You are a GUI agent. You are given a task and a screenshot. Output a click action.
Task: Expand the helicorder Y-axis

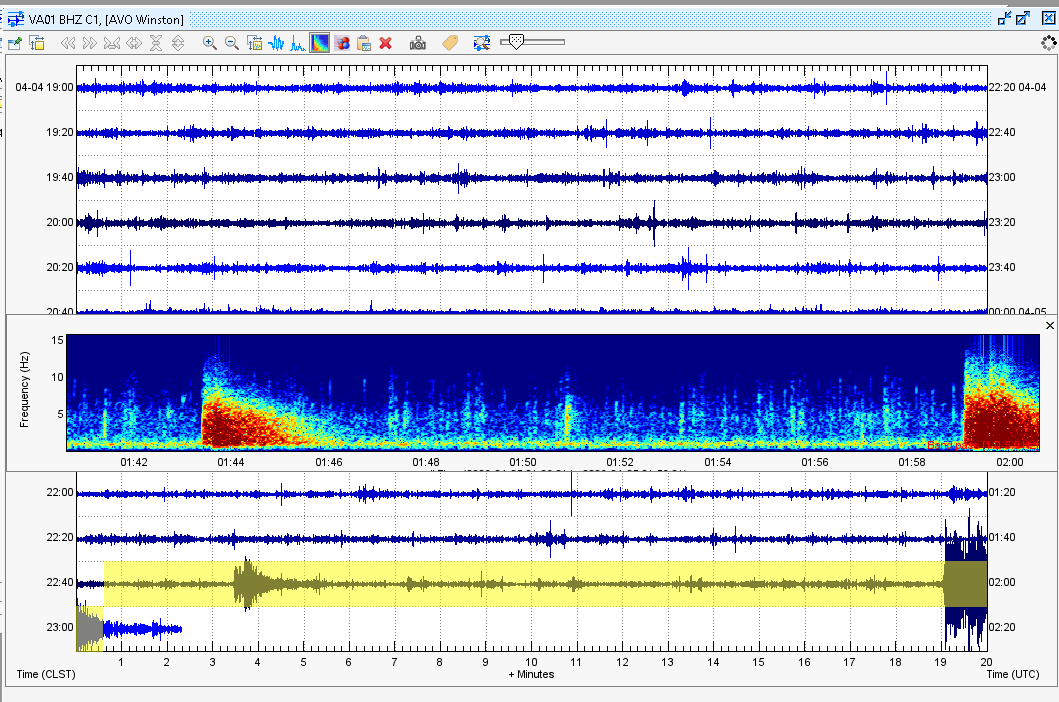[x=178, y=43]
